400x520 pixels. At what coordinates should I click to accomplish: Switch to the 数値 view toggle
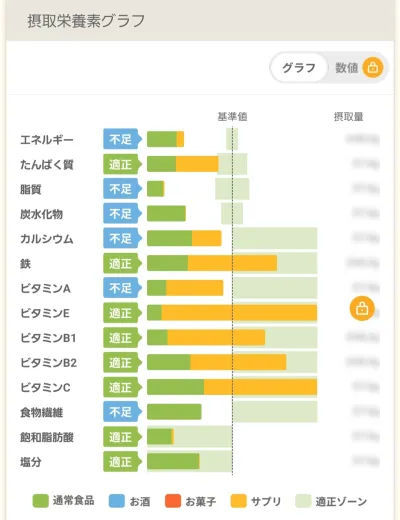[x=347, y=68]
